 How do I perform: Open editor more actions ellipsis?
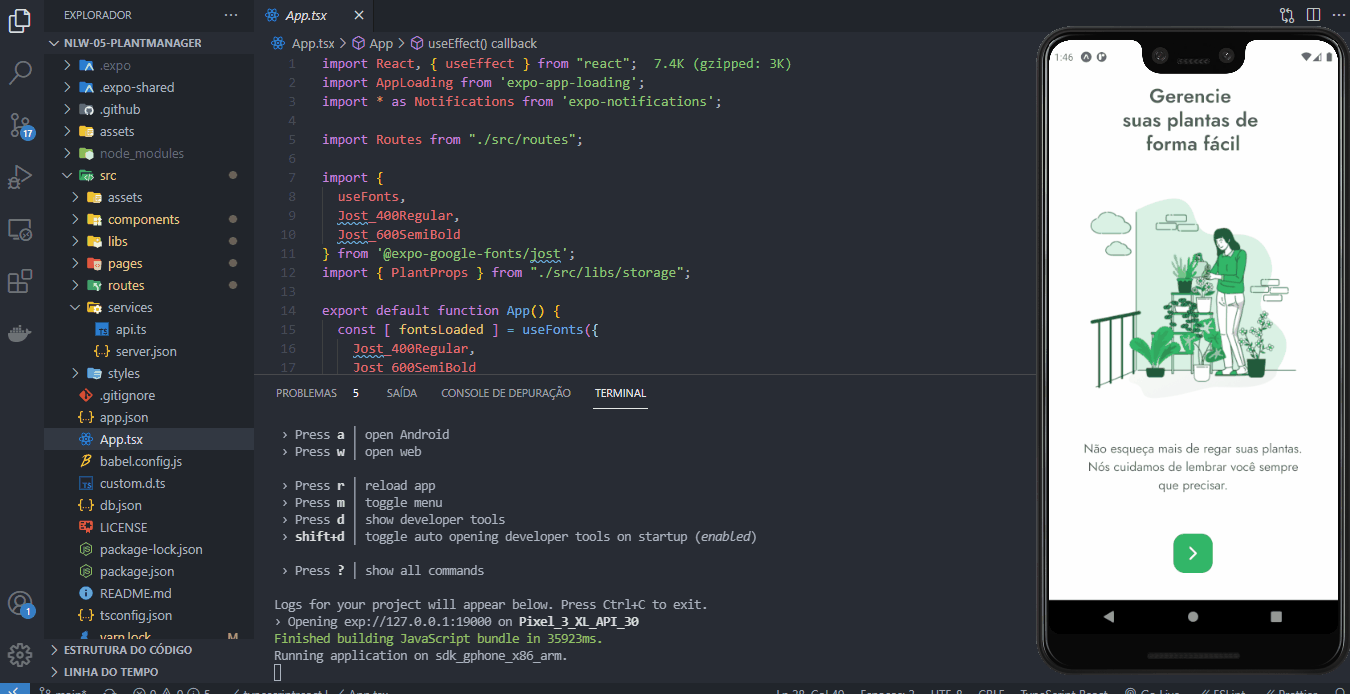coord(1339,15)
